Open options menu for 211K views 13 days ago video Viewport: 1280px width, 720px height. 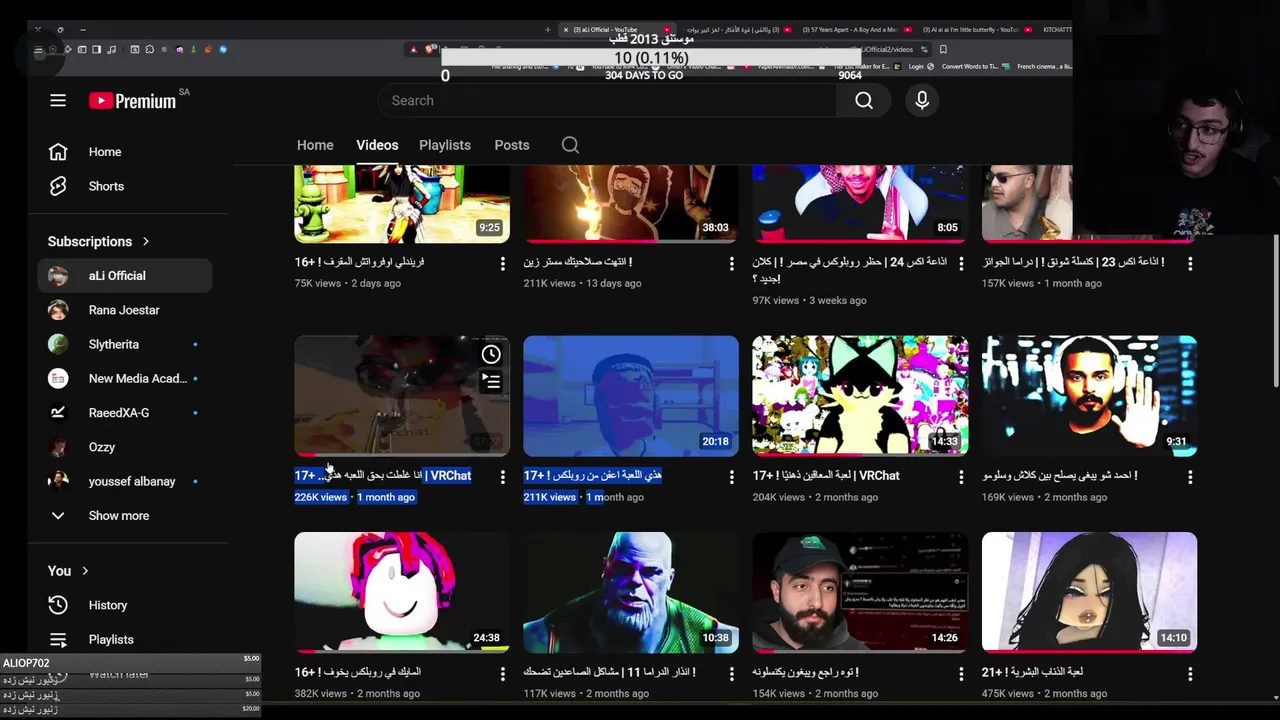coord(731,263)
